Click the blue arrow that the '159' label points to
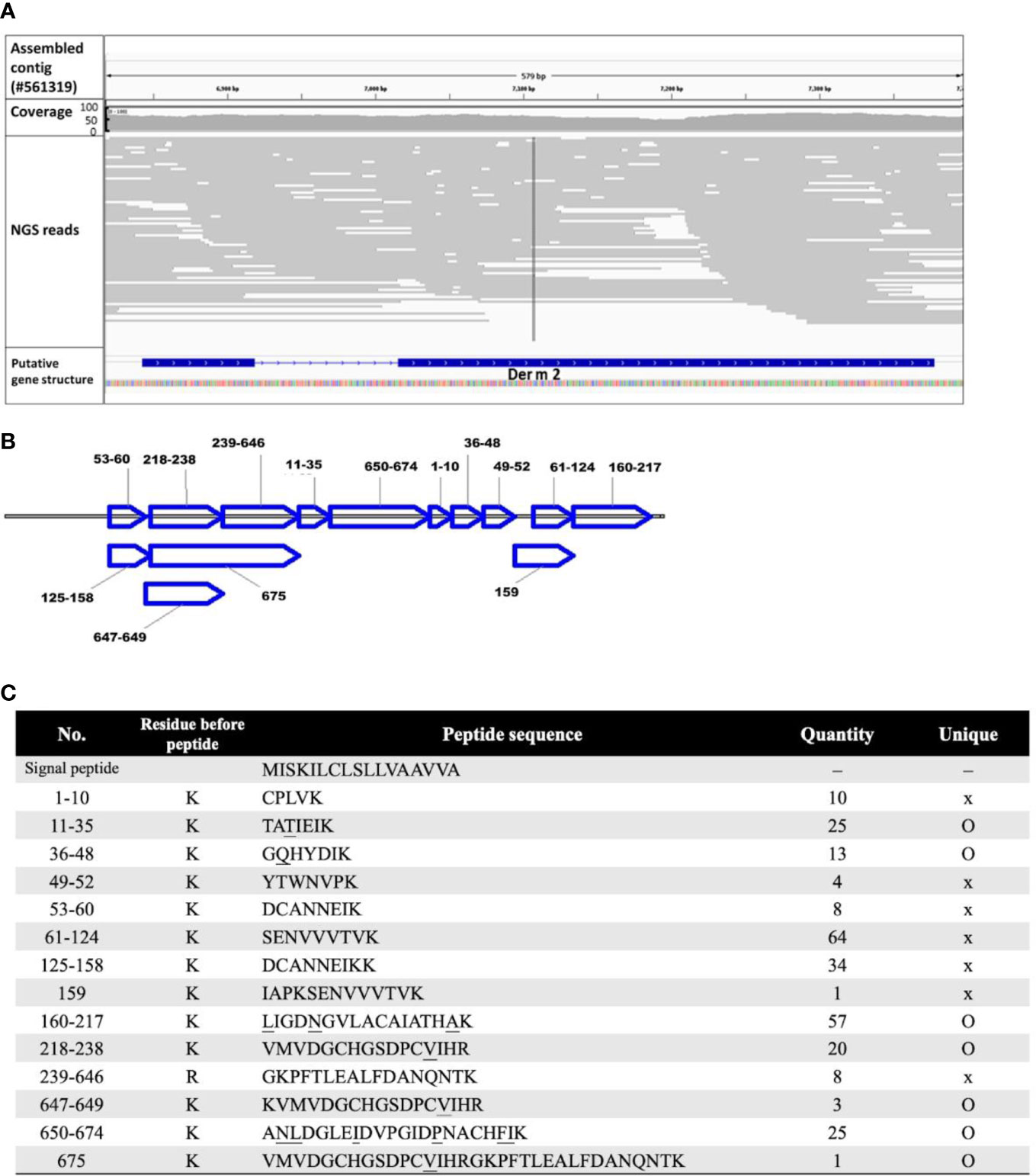The height and width of the screenshot is (1176, 1036). pos(544,556)
